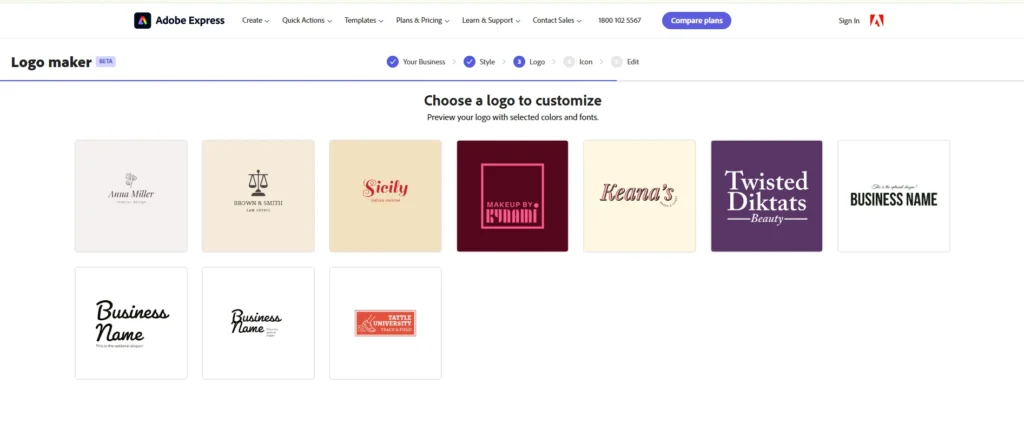Image resolution: width=1024 pixels, height=436 pixels.
Task: Choose the Tattle University orange logo
Action: [385, 323]
